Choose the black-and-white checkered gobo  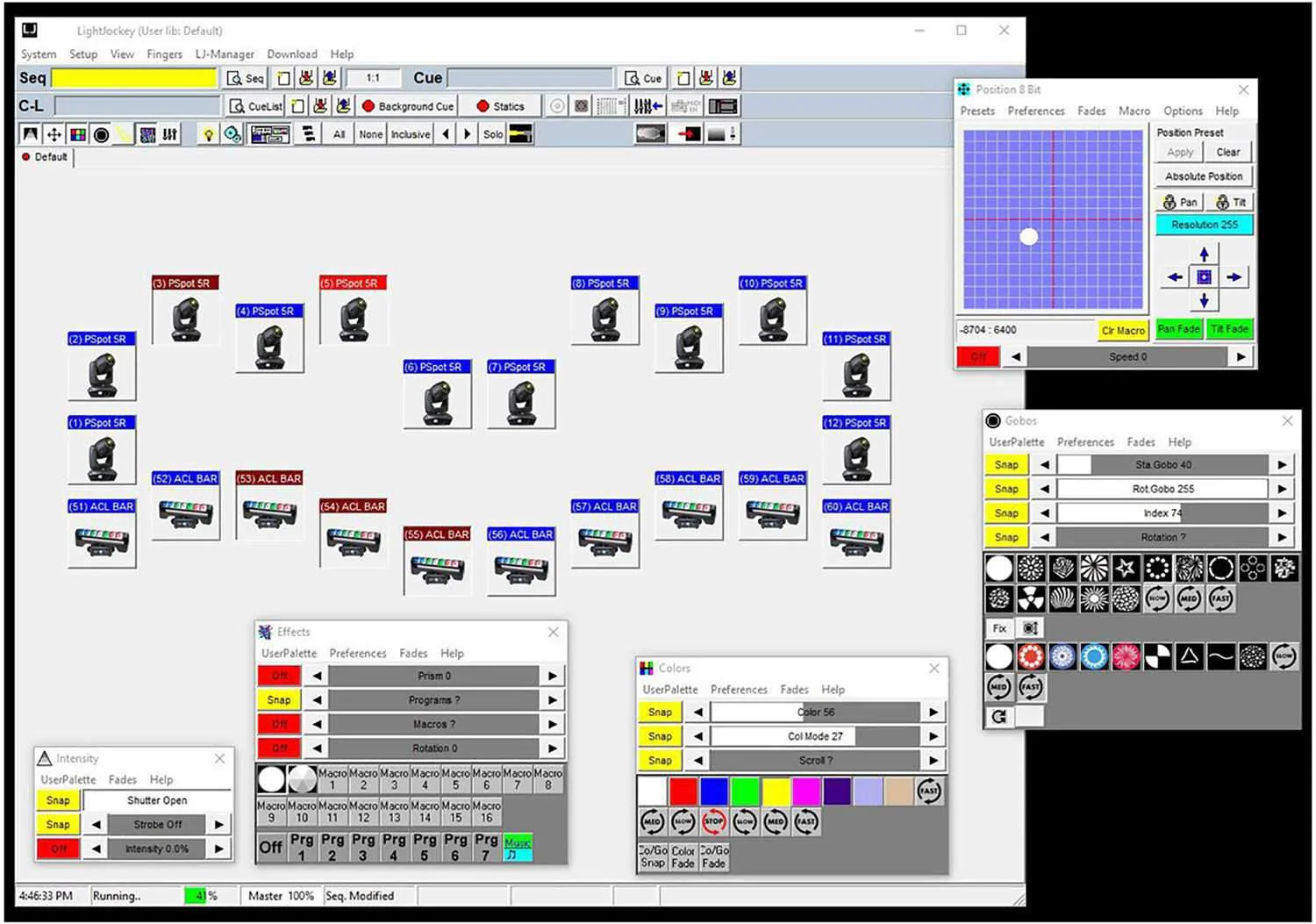point(1157,656)
